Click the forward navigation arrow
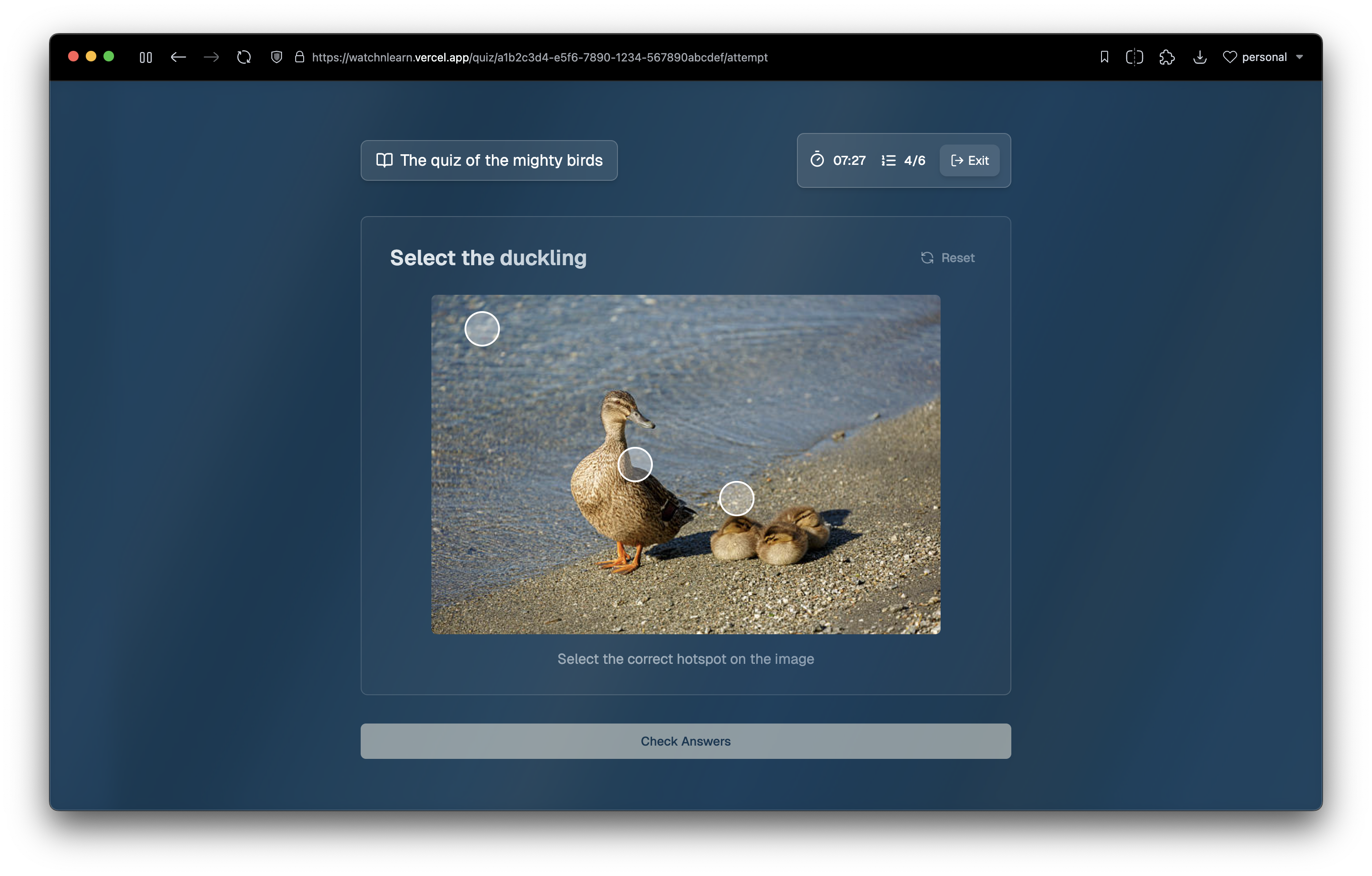 coord(211,57)
